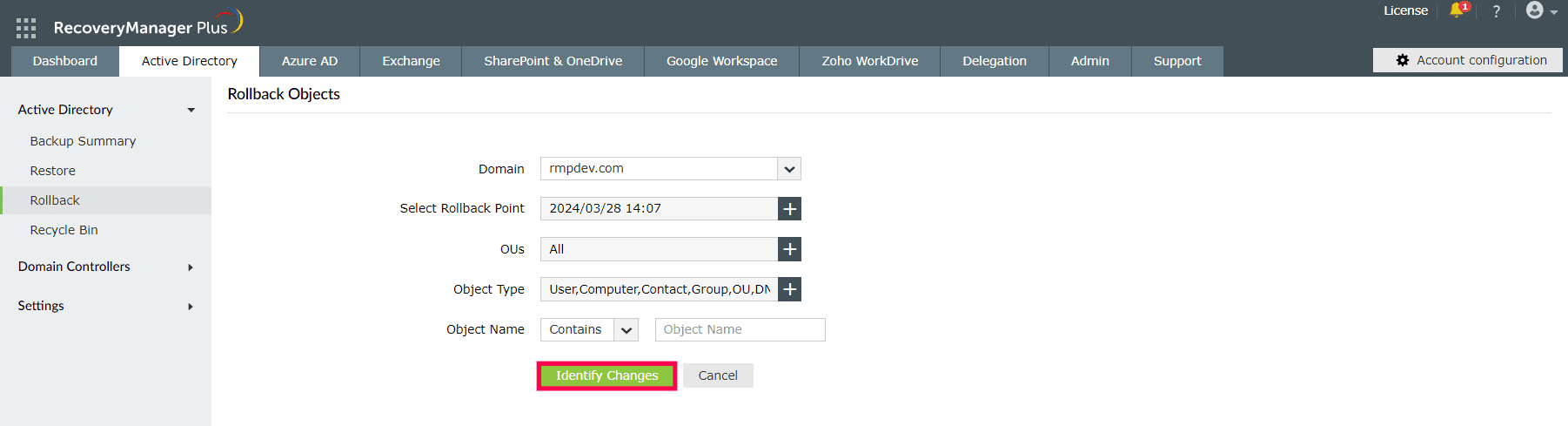Open Account configuration
The width and height of the screenshot is (1568, 426).
coord(1468,60)
